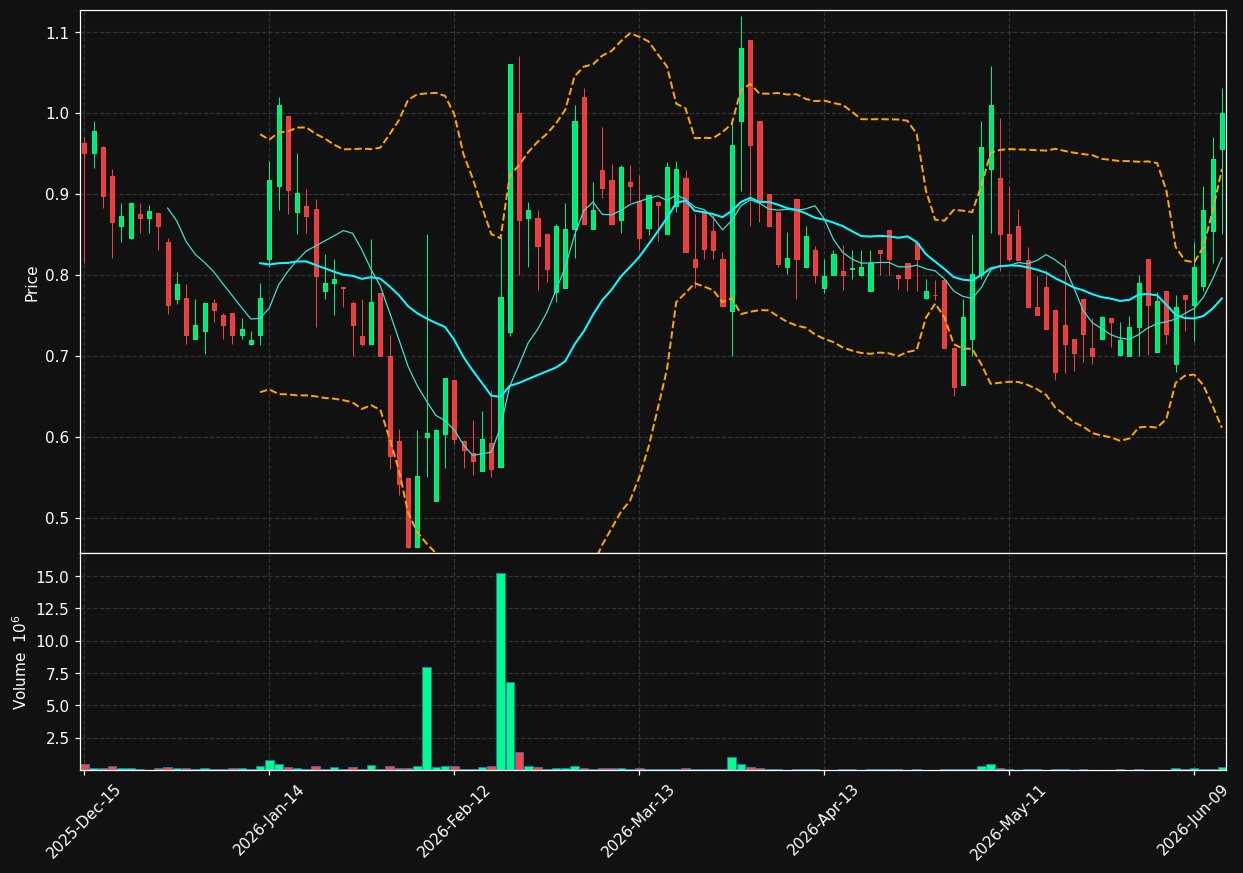Click the 0.8 price tick label
The image size is (1243, 873).
coord(59,276)
